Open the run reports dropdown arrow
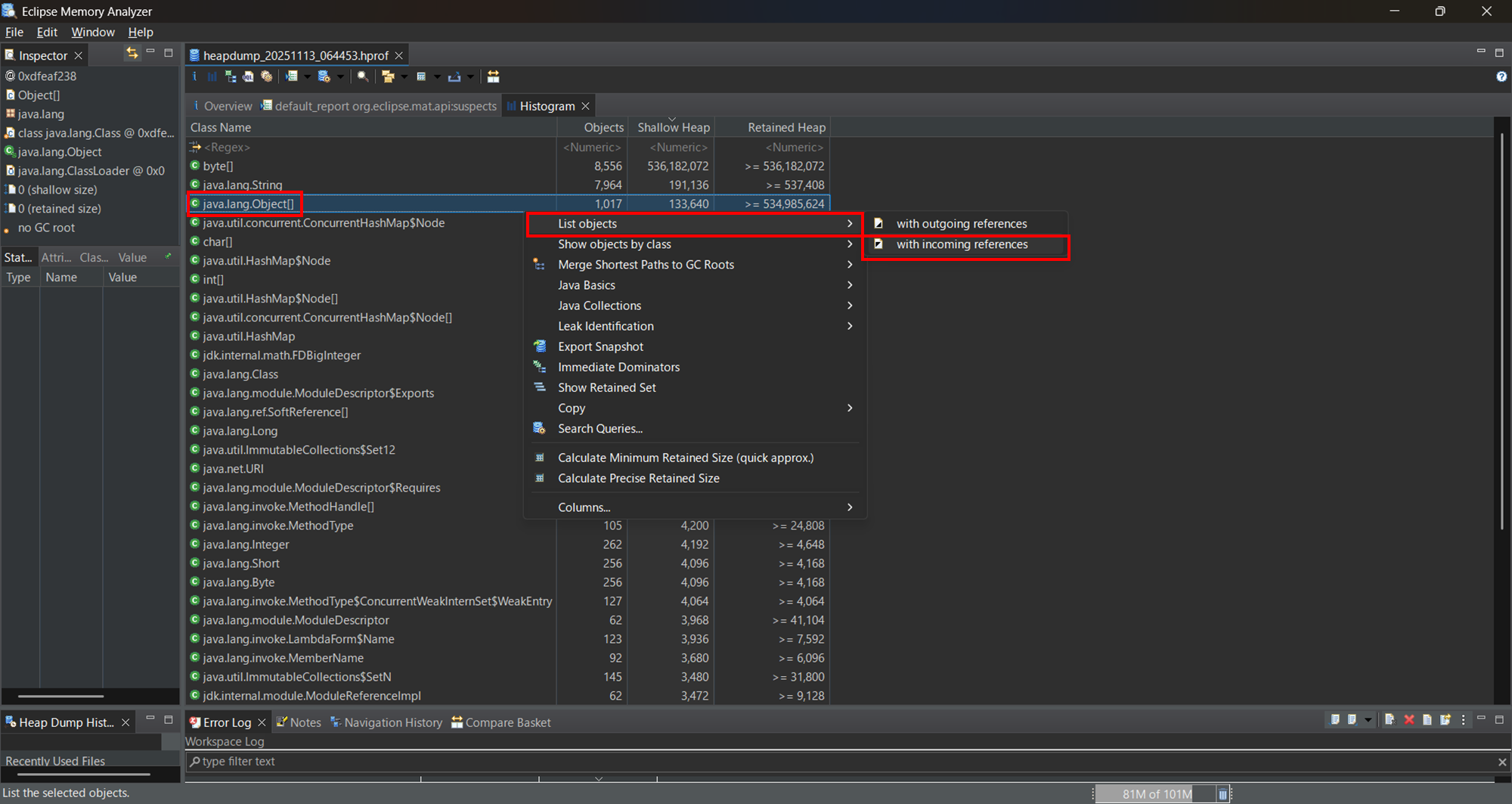1512x804 pixels. click(x=307, y=76)
